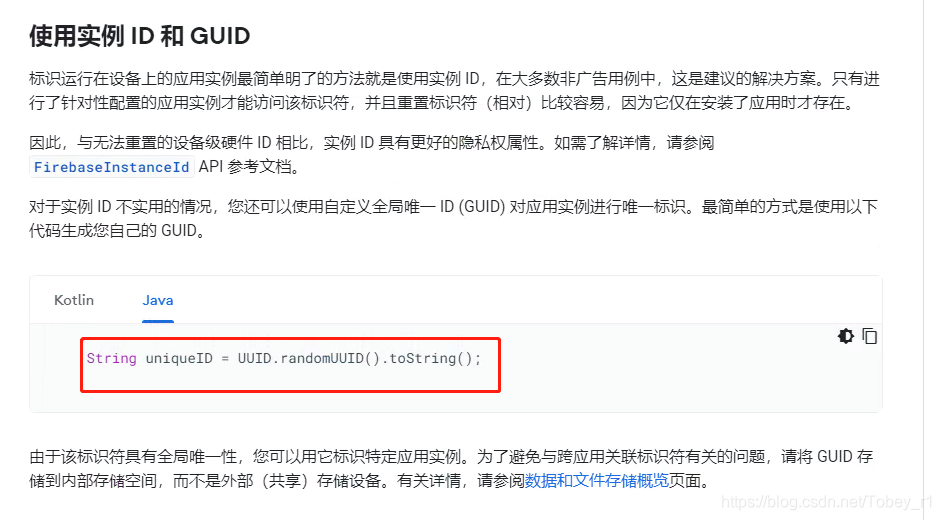Viewport: 941px width, 520px height.
Task: Select the Java code tab
Action: tap(158, 300)
